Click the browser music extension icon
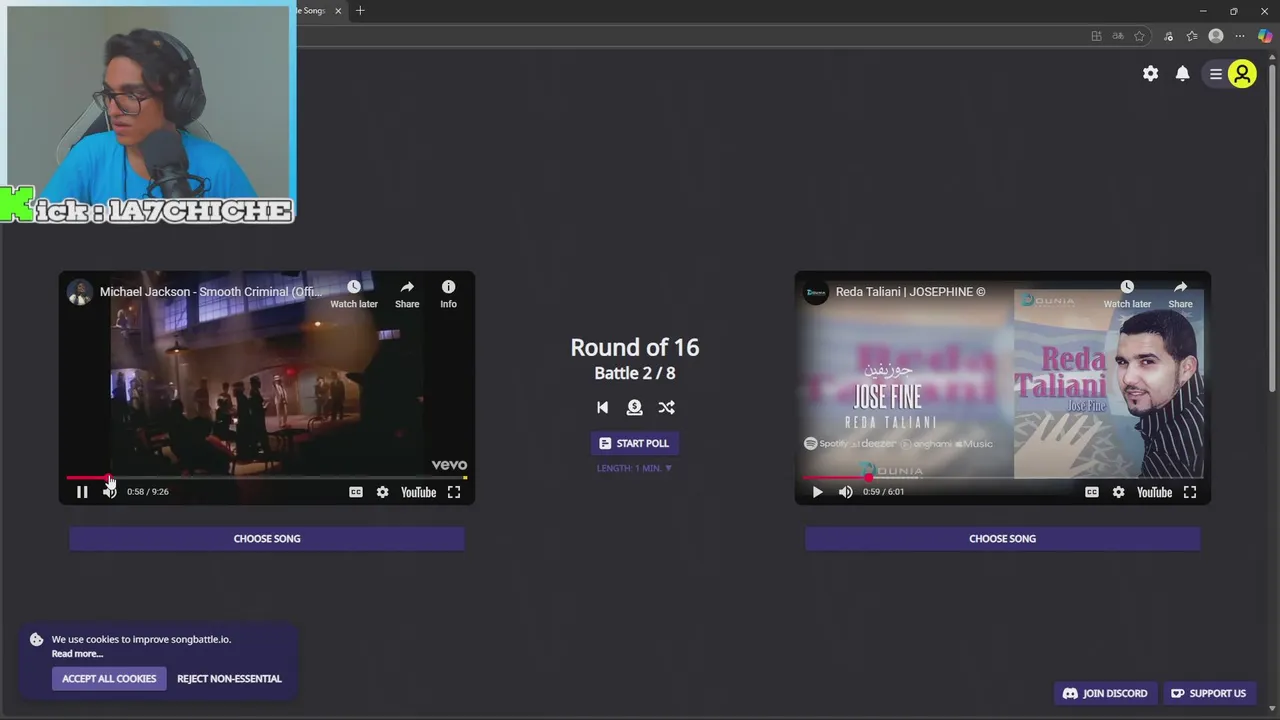The height and width of the screenshot is (720, 1280). [x=1168, y=36]
